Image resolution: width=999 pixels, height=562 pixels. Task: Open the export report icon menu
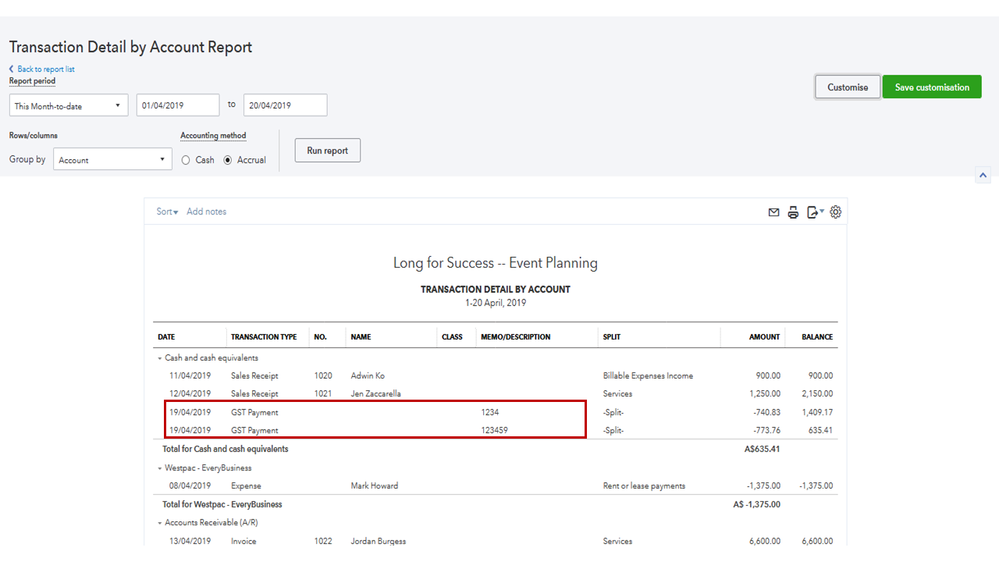pyautogui.click(x=815, y=212)
